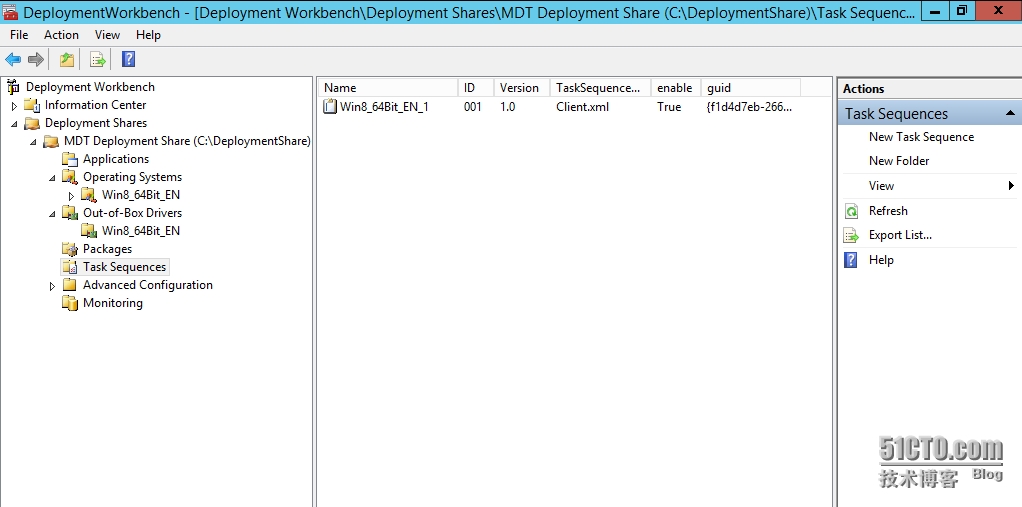Sort by the Version column header
This screenshot has width=1022, height=507.
pos(522,88)
